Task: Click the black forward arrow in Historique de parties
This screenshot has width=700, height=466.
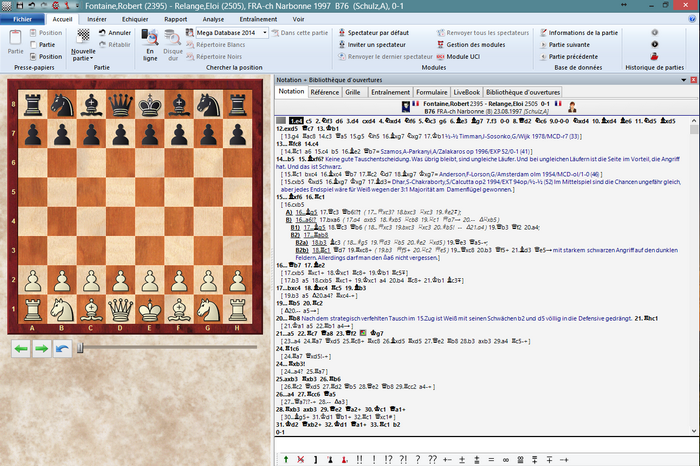Action: 654,44
